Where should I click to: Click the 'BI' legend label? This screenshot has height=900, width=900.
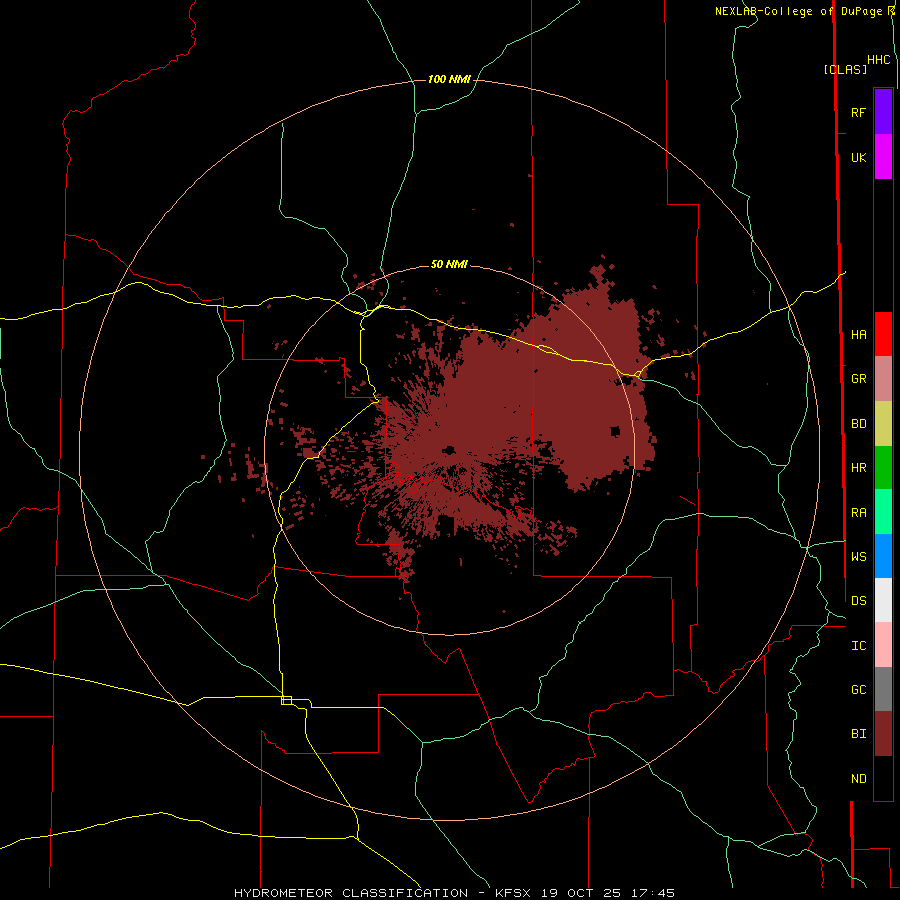pos(858,734)
